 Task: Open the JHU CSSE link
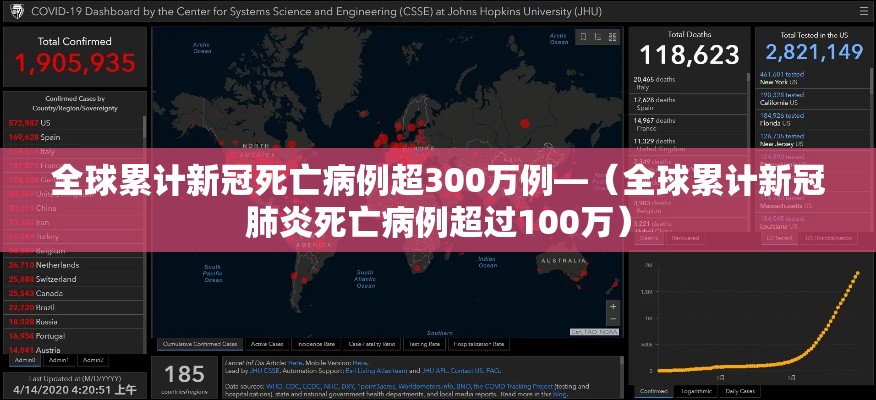point(266,370)
